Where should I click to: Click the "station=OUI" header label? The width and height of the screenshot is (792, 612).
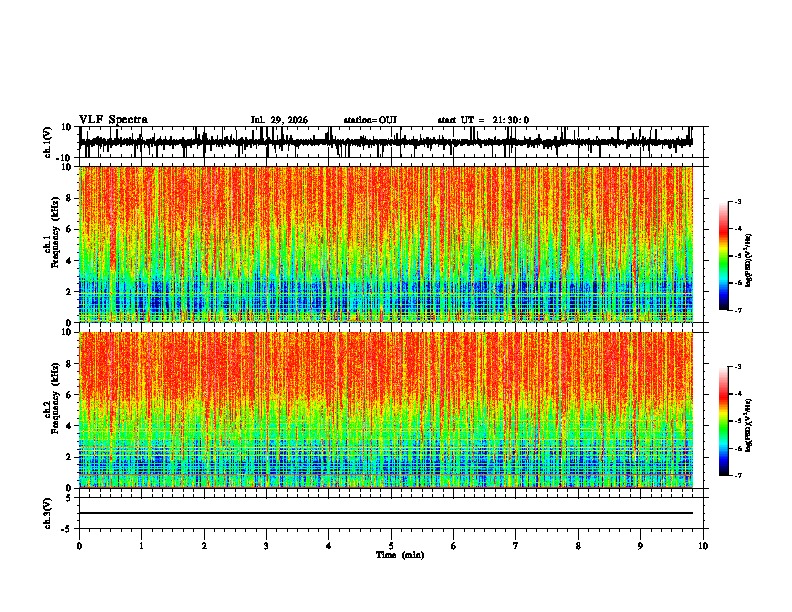(x=370, y=120)
